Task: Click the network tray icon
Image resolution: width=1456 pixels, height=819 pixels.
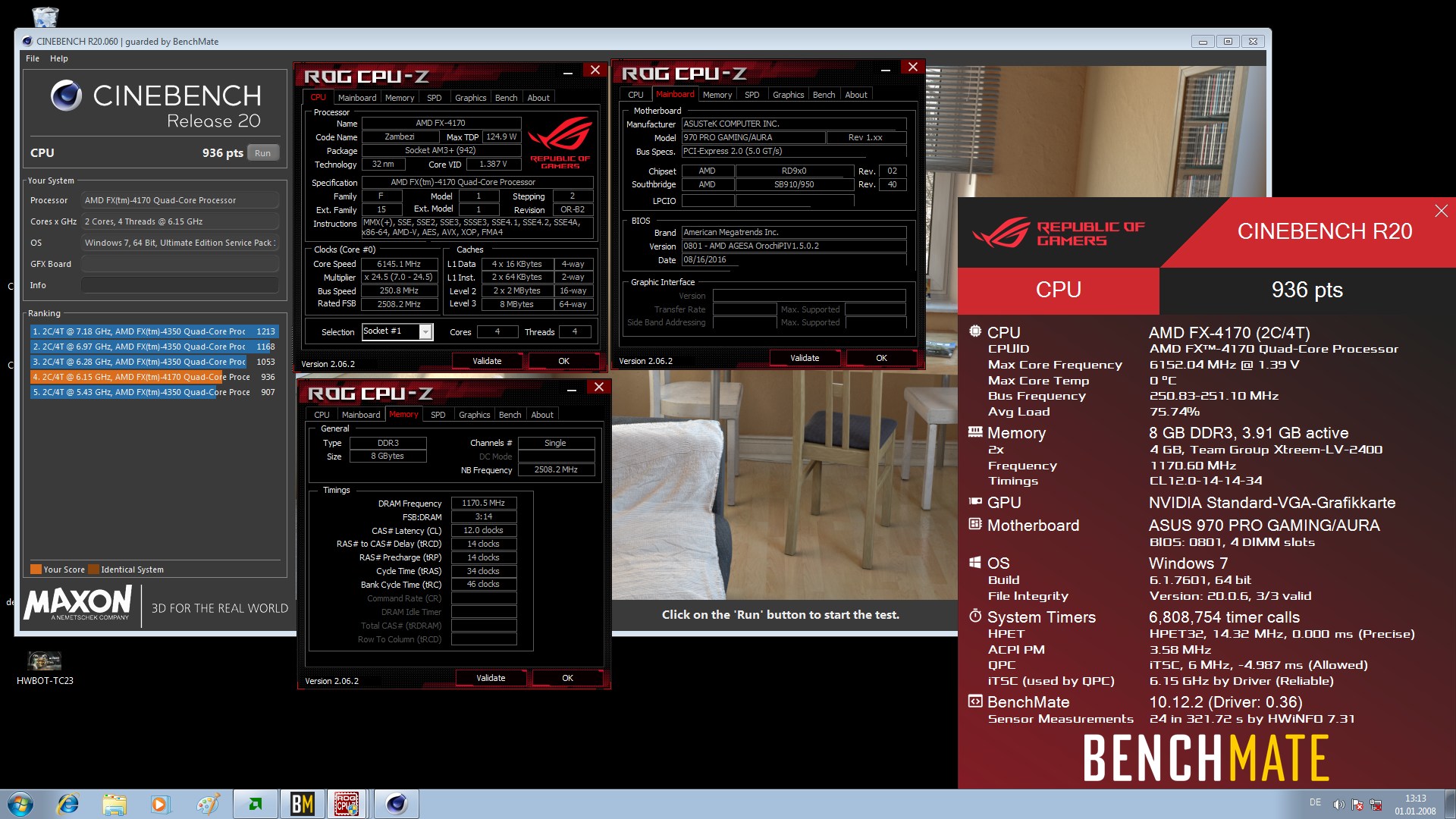Action: [1376, 805]
